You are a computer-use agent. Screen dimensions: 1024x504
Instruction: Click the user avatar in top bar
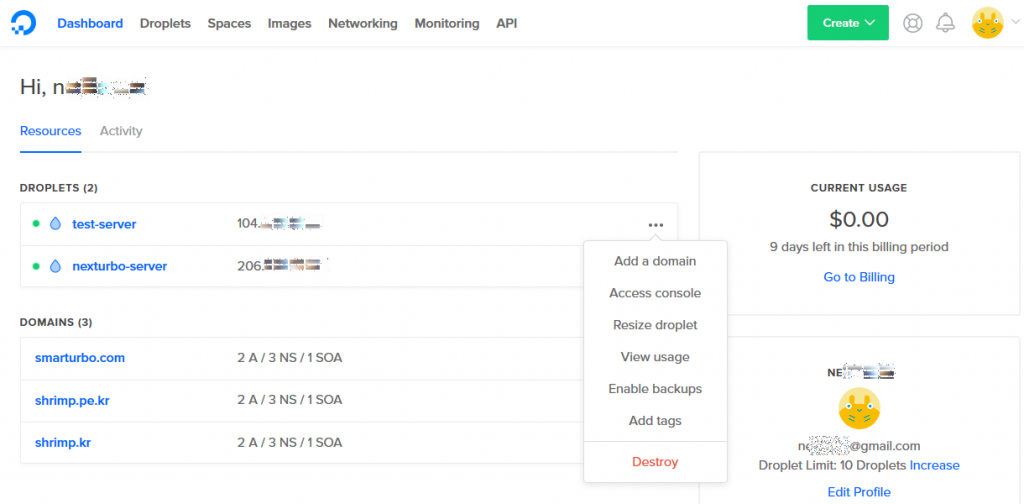(x=987, y=23)
